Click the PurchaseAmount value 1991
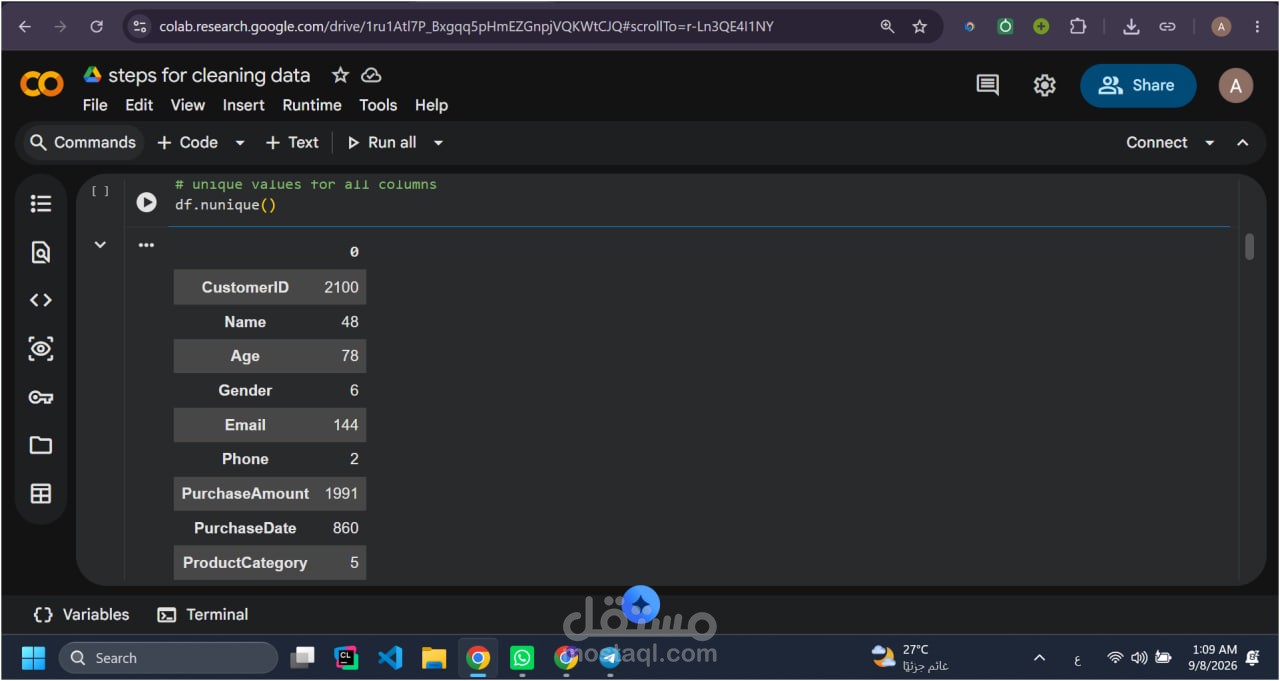The height and width of the screenshot is (681, 1280). tap(341, 494)
